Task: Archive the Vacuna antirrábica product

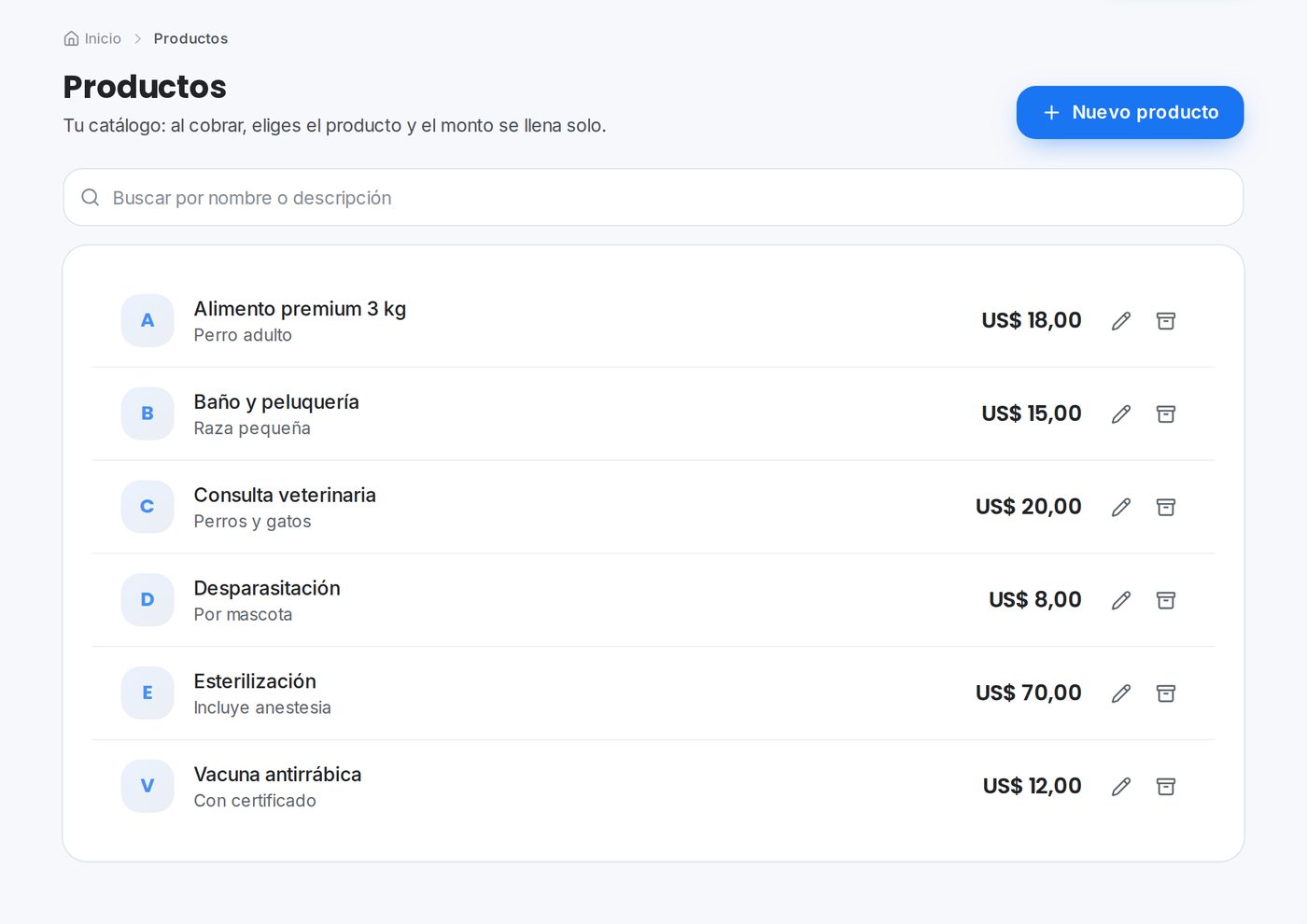Action: coord(1166,787)
